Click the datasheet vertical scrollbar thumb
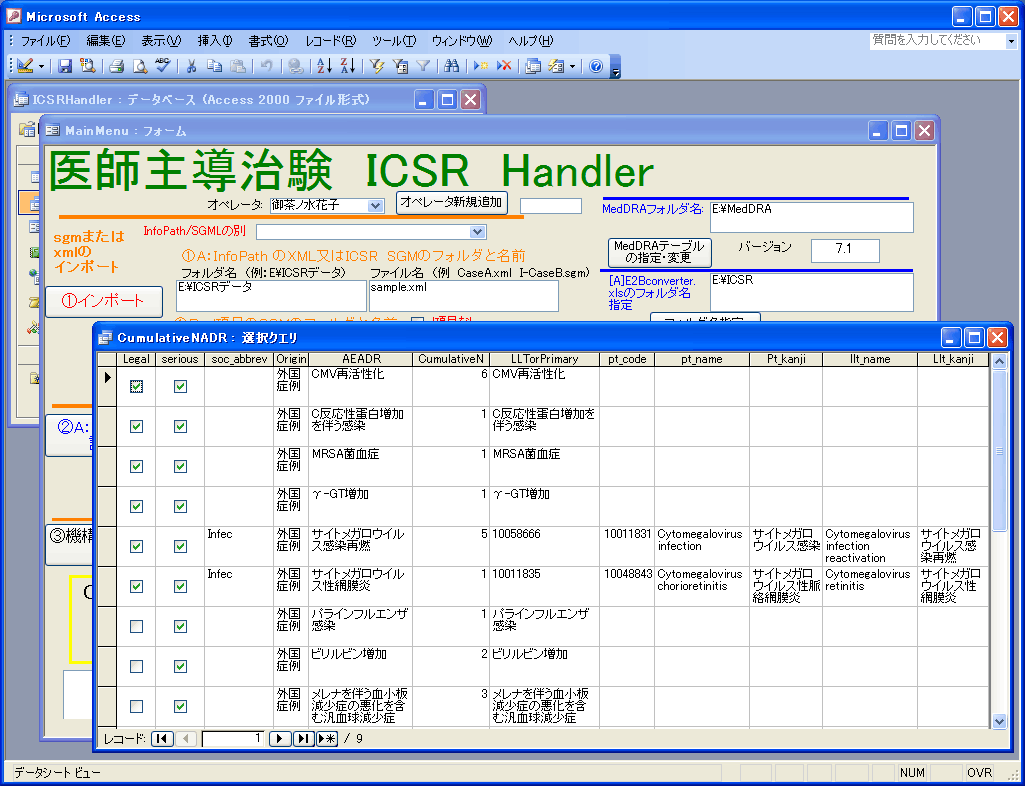Viewport: 1025px width, 786px height. point(999,451)
